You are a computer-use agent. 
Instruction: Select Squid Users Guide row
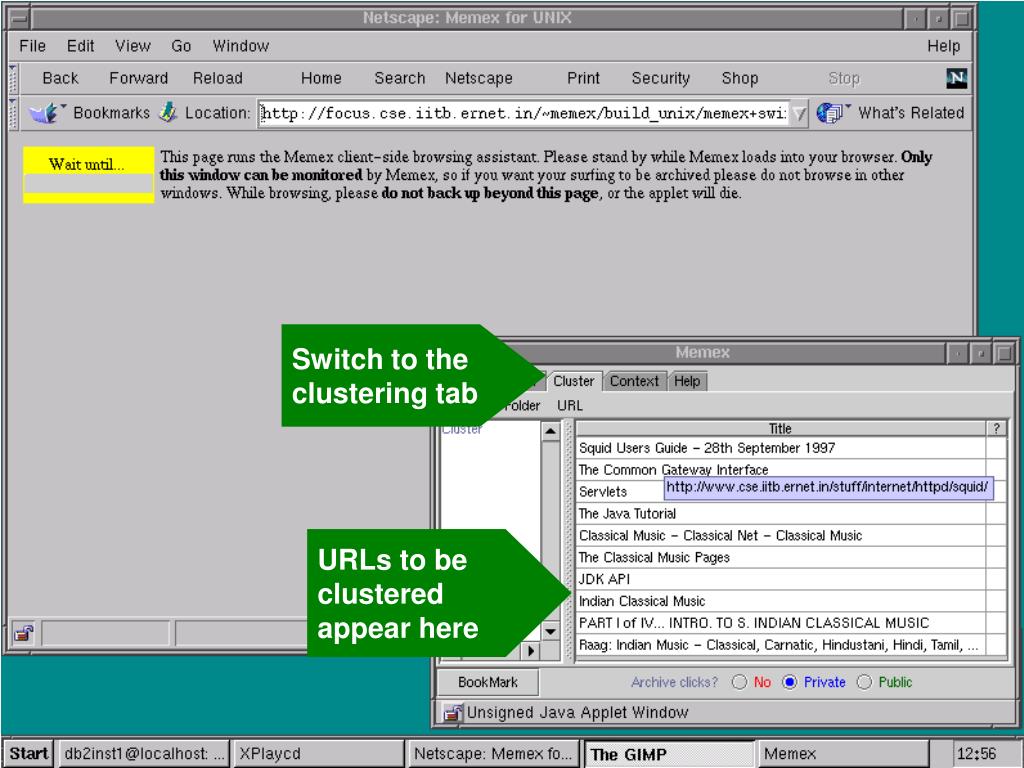(781, 448)
